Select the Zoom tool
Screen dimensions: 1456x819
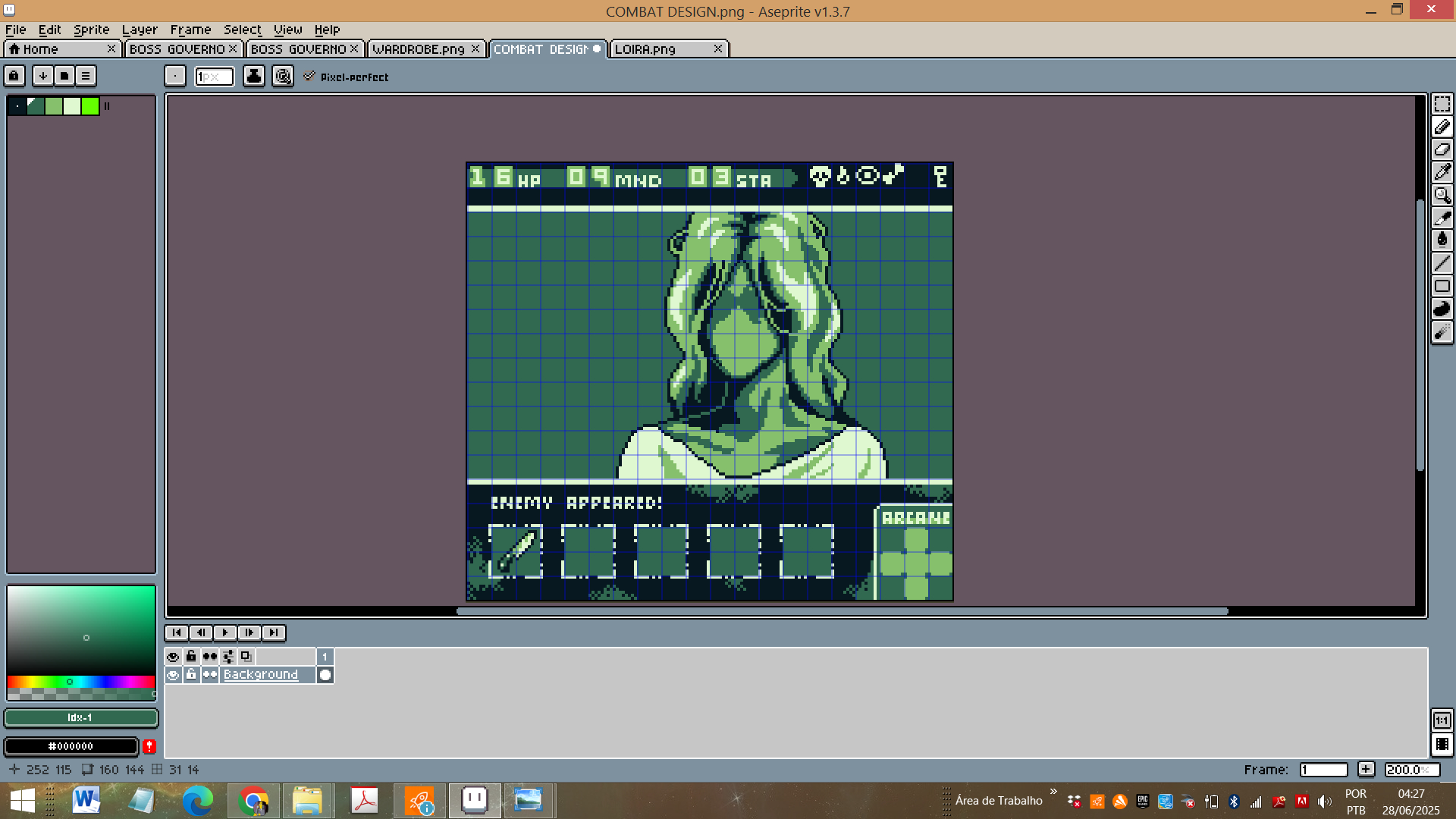pyautogui.click(x=1442, y=195)
